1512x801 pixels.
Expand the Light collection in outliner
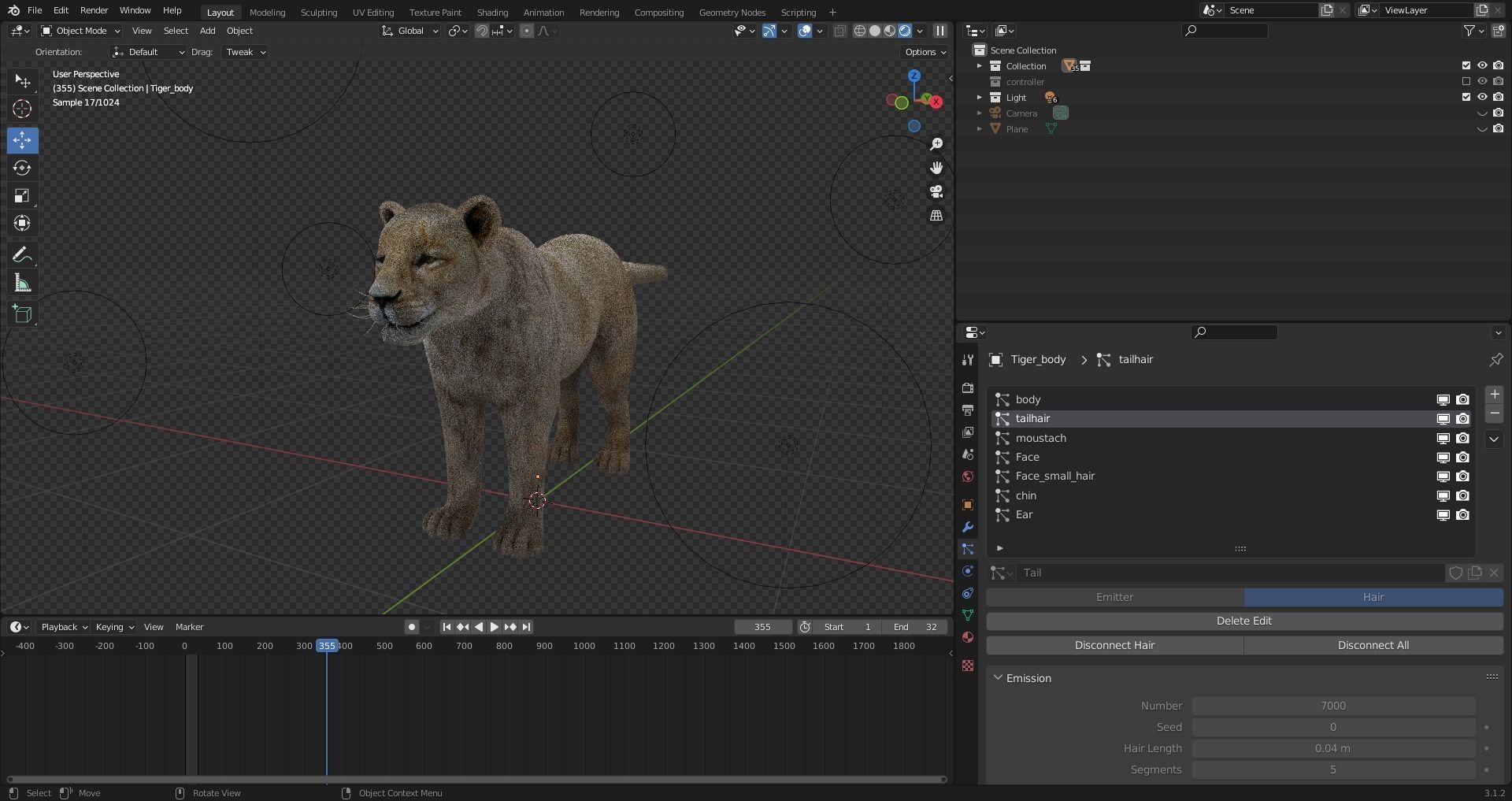[x=980, y=98]
